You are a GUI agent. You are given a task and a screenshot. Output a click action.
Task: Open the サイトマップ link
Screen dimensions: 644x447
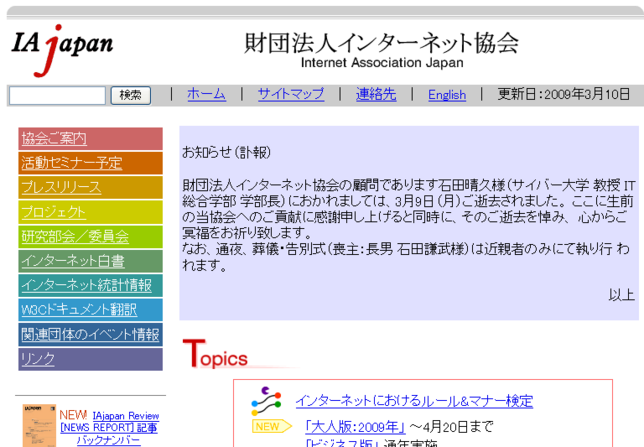[x=291, y=94]
